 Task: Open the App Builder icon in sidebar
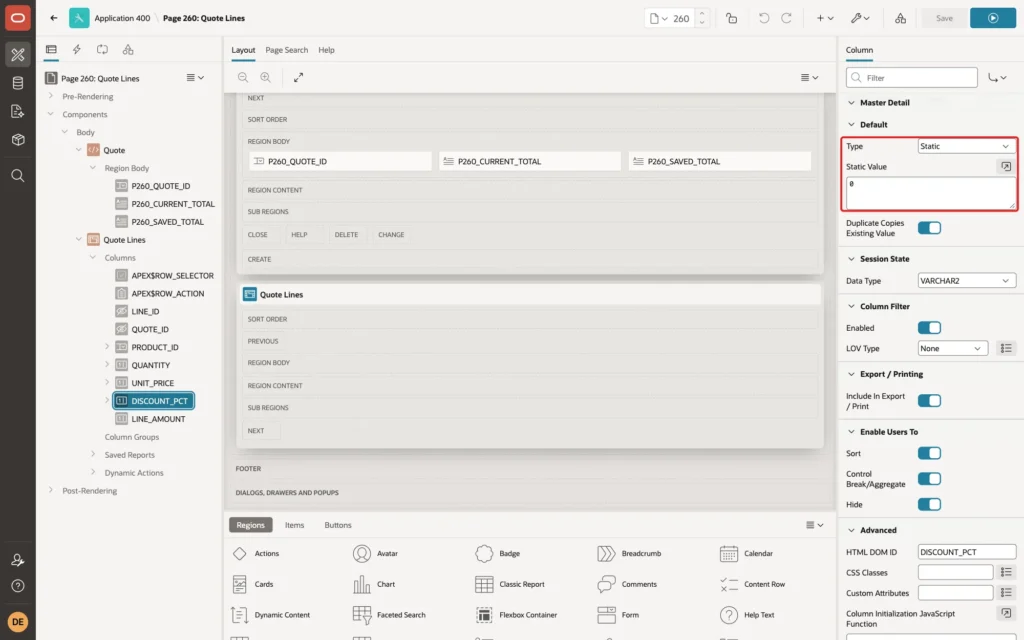click(x=18, y=55)
